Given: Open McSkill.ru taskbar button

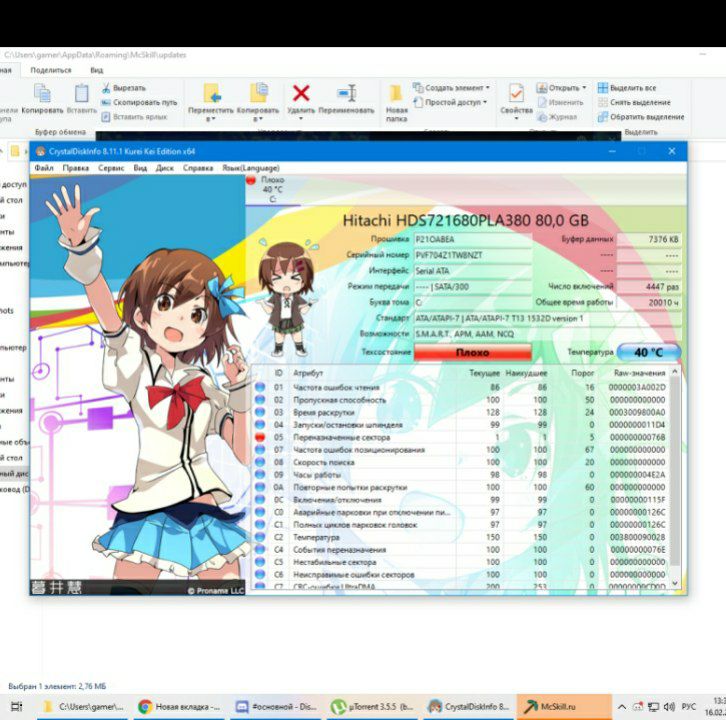Looking at the screenshot, I should coord(564,707).
